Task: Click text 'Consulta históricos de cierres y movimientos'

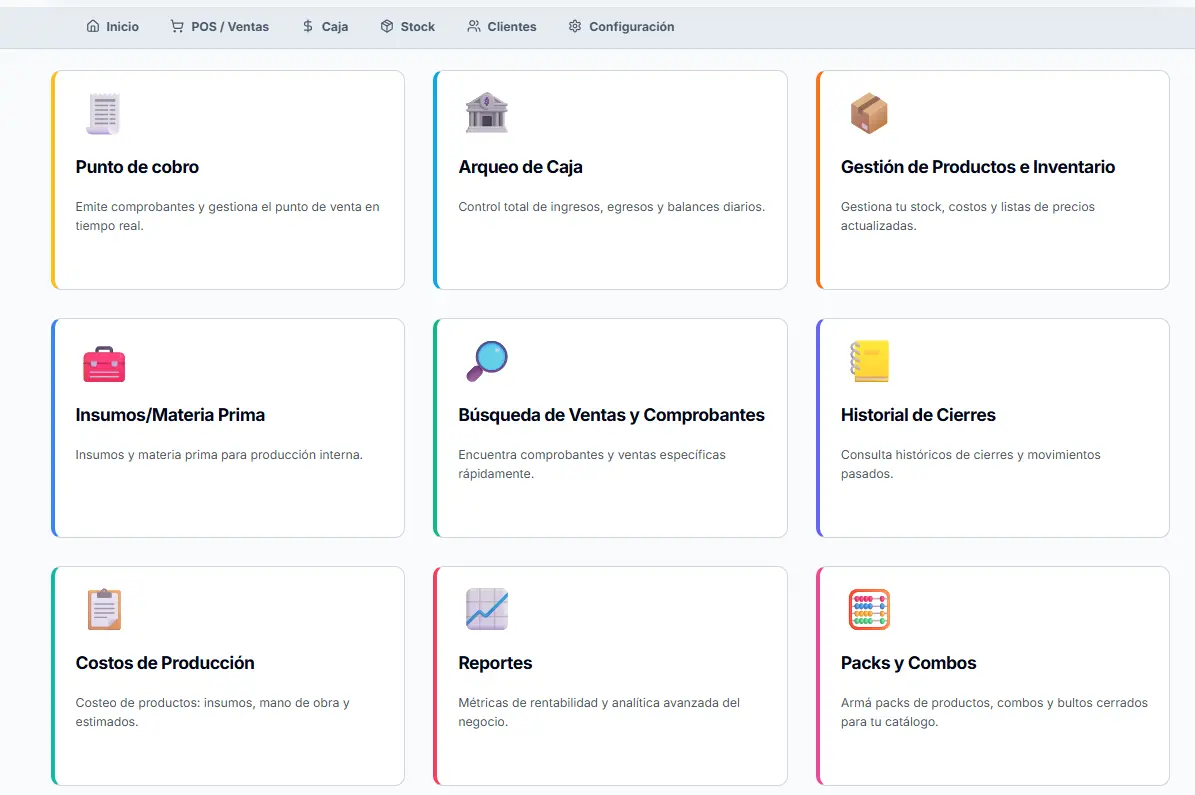Action: point(971,455)
